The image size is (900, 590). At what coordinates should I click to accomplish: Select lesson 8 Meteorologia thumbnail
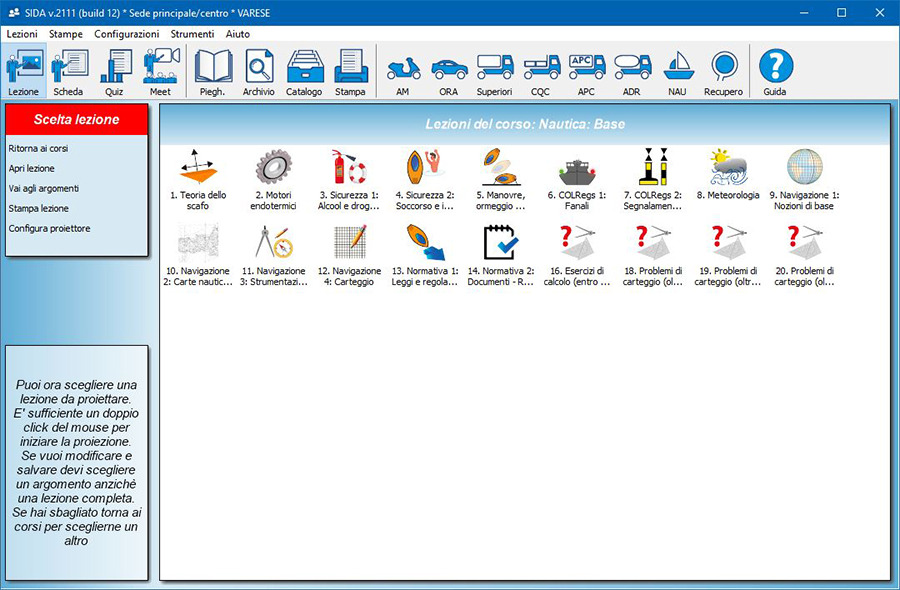tap(728, 168)
